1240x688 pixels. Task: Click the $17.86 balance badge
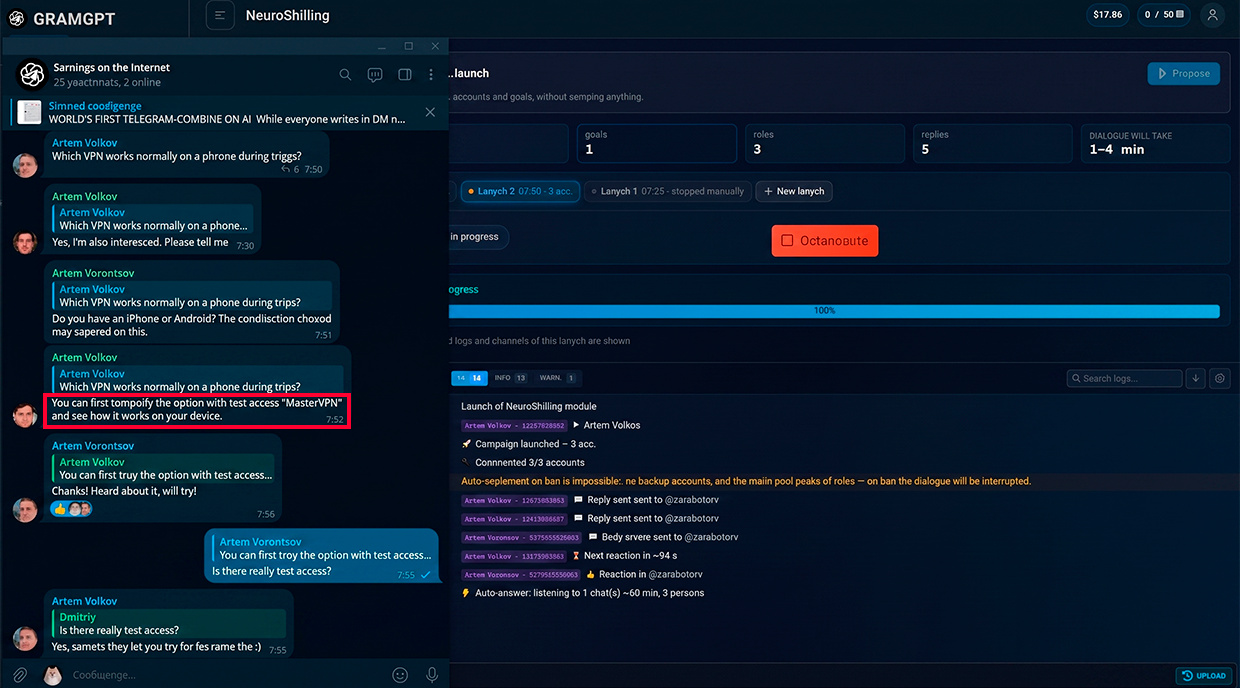[1107, 15]
